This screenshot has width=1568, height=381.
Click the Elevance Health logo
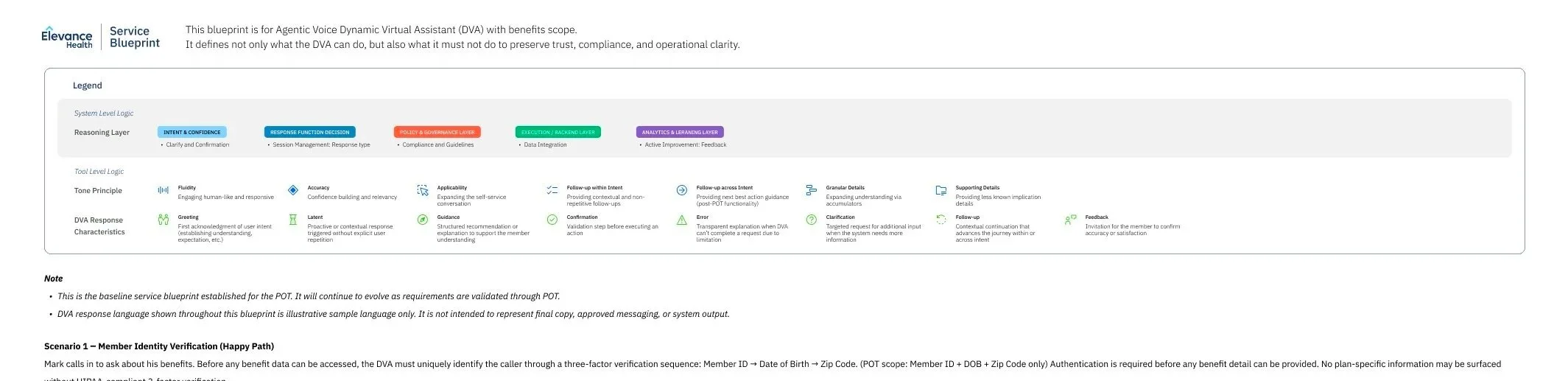pyautogui.click(x=67, y=37)
